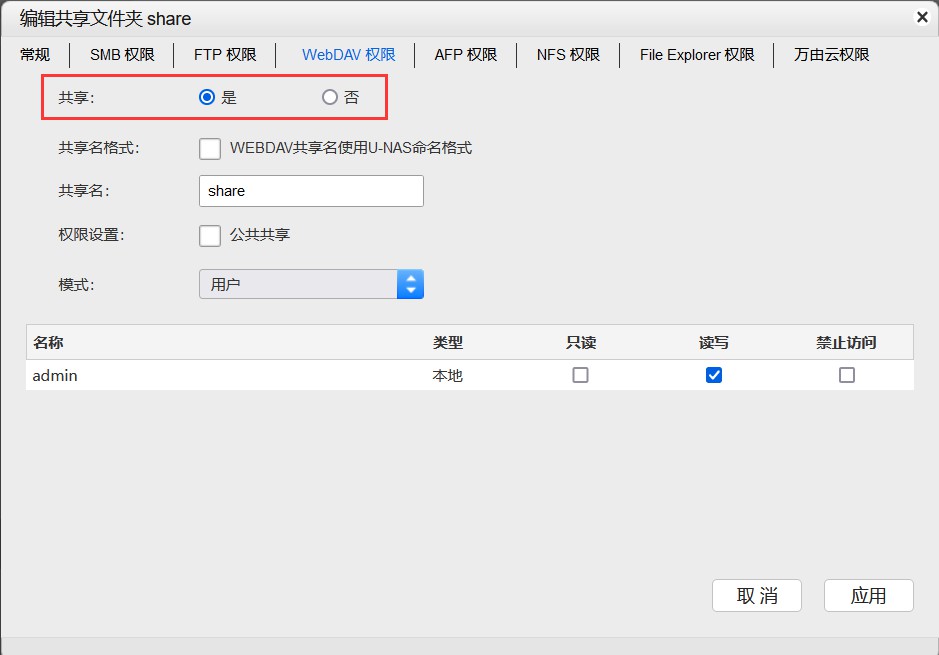The height and width of the screenshot is (655, 939).
Task: Uncheck 读写 permission for admin
Action: pos(714,376)
